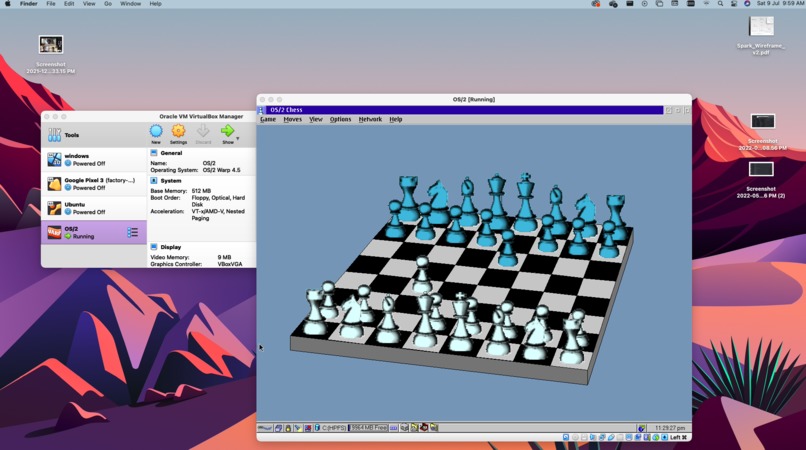
Task: Open Settings in VirtualBox Manager toolbar
Action: click(178, 134)
